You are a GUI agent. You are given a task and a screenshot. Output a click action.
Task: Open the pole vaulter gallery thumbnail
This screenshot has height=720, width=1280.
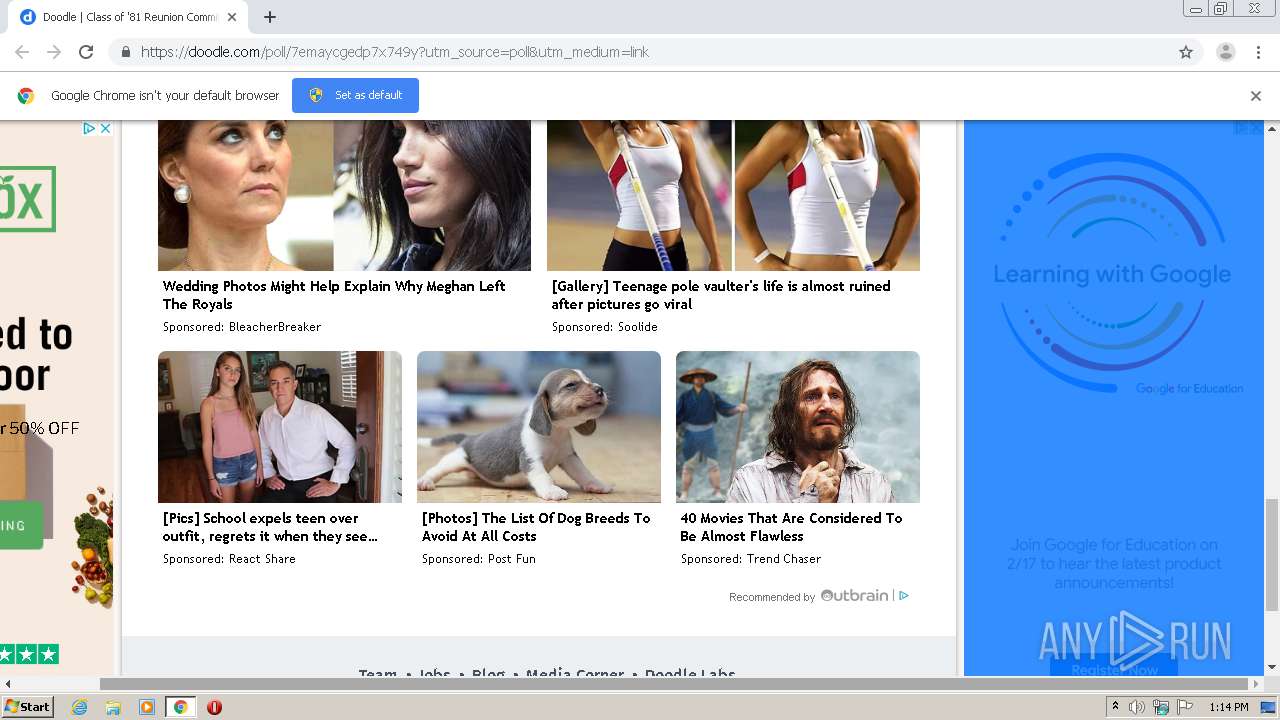tap(733, 195)
